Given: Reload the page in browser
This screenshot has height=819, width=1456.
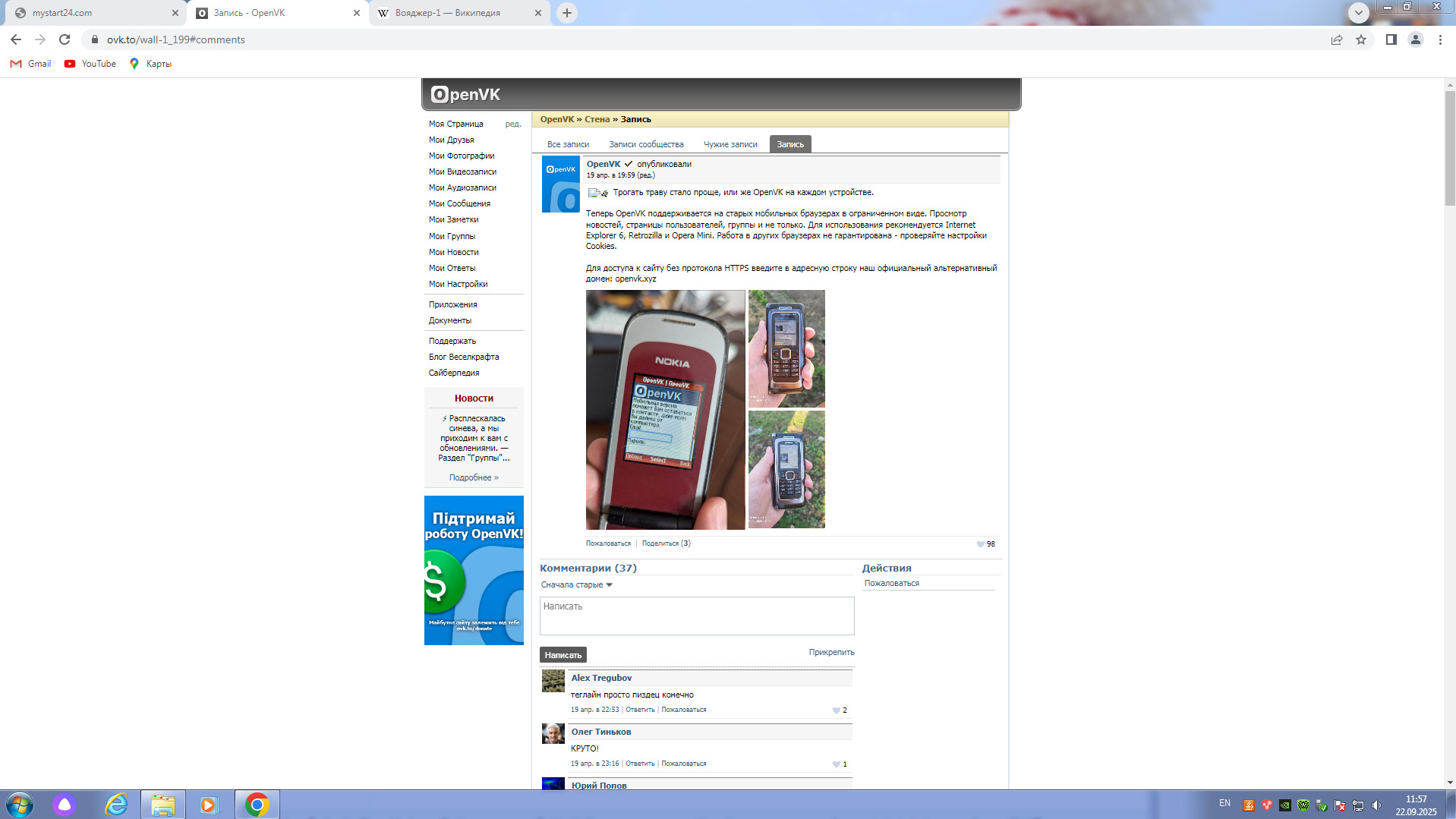Looking at the screenshot, I should coord(65,39).
